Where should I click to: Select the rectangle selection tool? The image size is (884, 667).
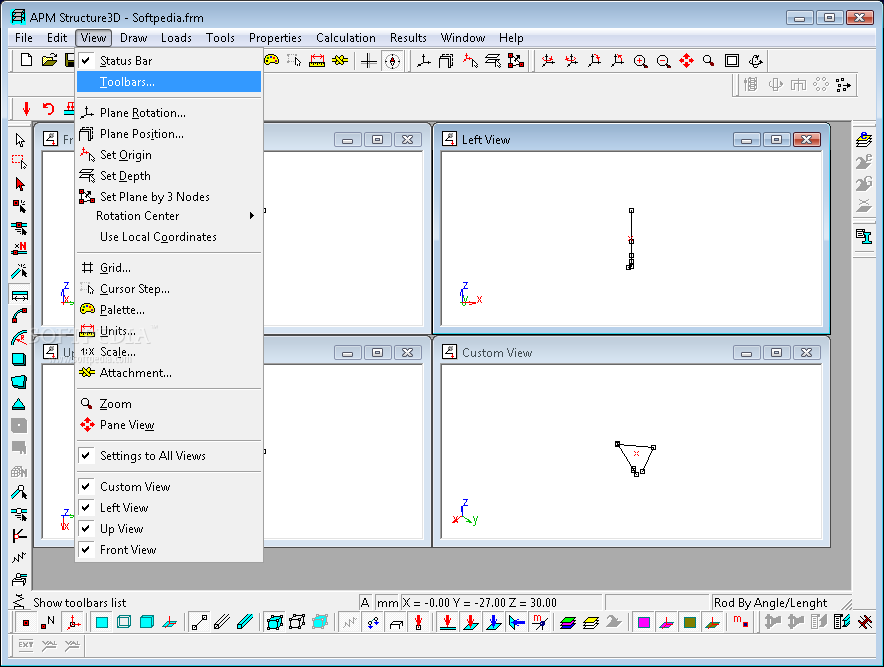(x=20, y=162)
